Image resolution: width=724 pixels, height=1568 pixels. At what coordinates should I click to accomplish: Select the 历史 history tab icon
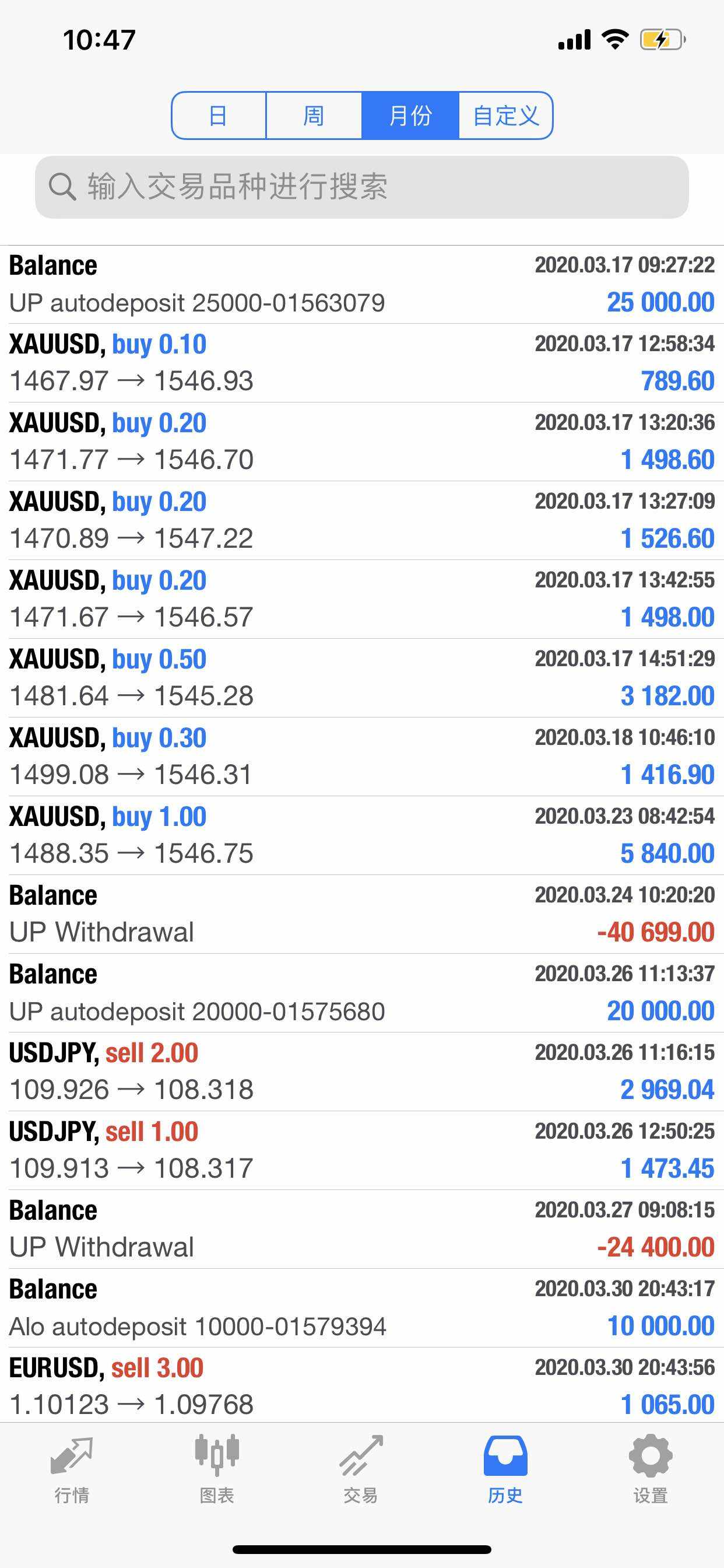505,1455
